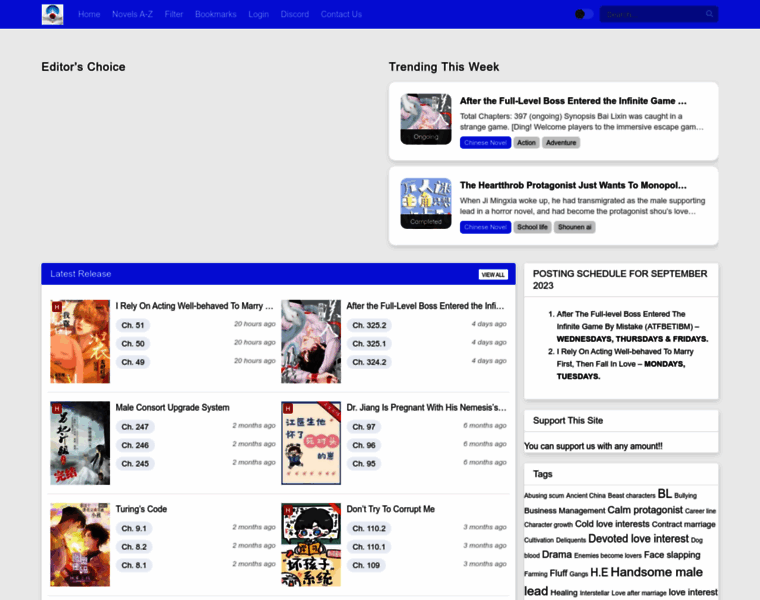Open chapter Ch. 49

coord(133,362)
